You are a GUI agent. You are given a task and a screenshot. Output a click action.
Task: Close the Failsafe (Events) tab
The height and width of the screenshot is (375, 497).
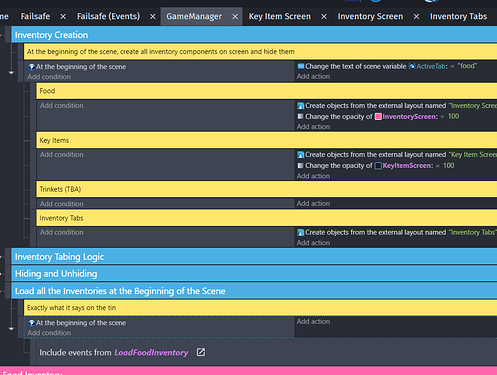[x=152, y=16]
